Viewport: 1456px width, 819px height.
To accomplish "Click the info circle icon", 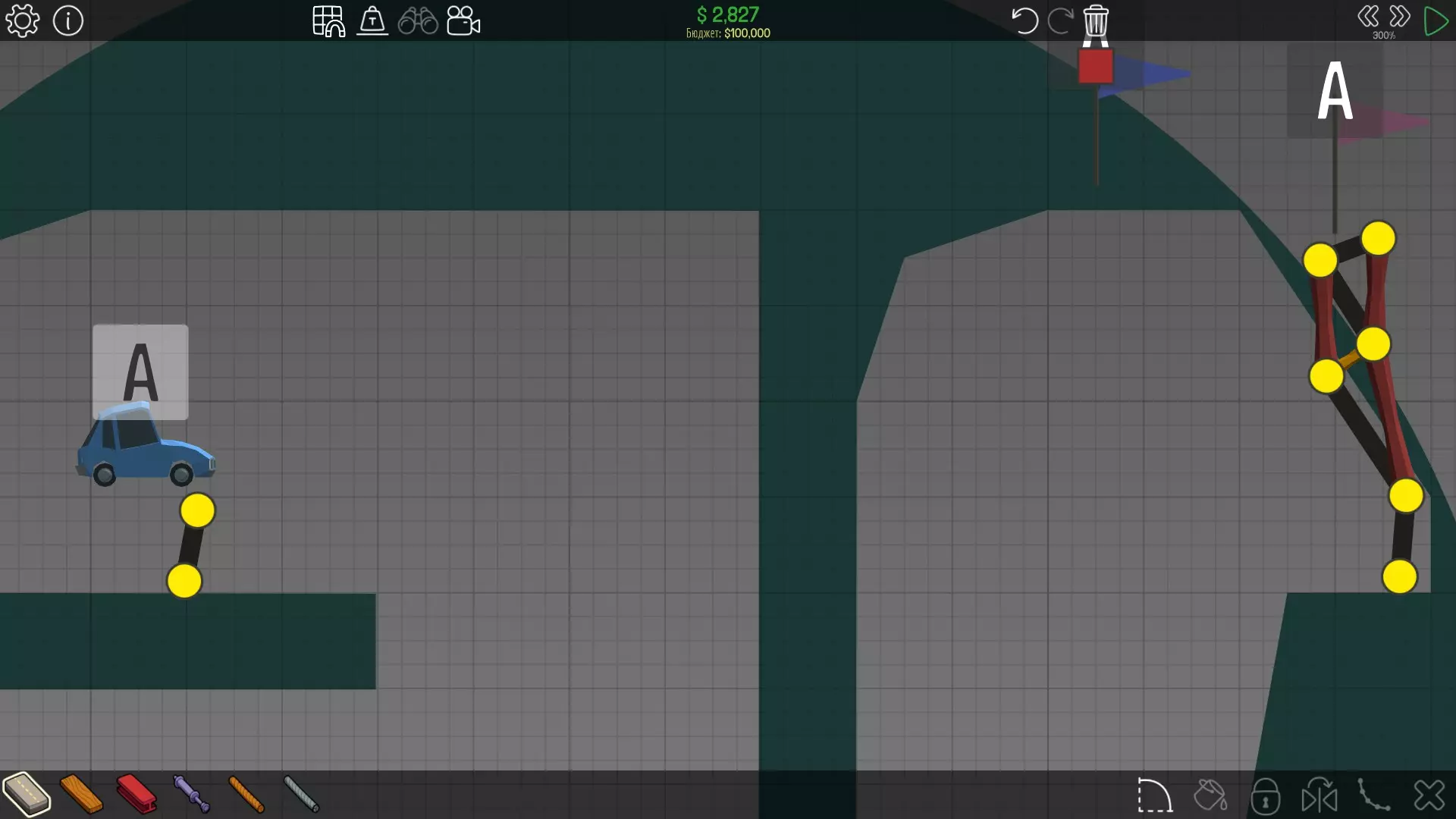I will pyautogui.click(x=68, y=20).
